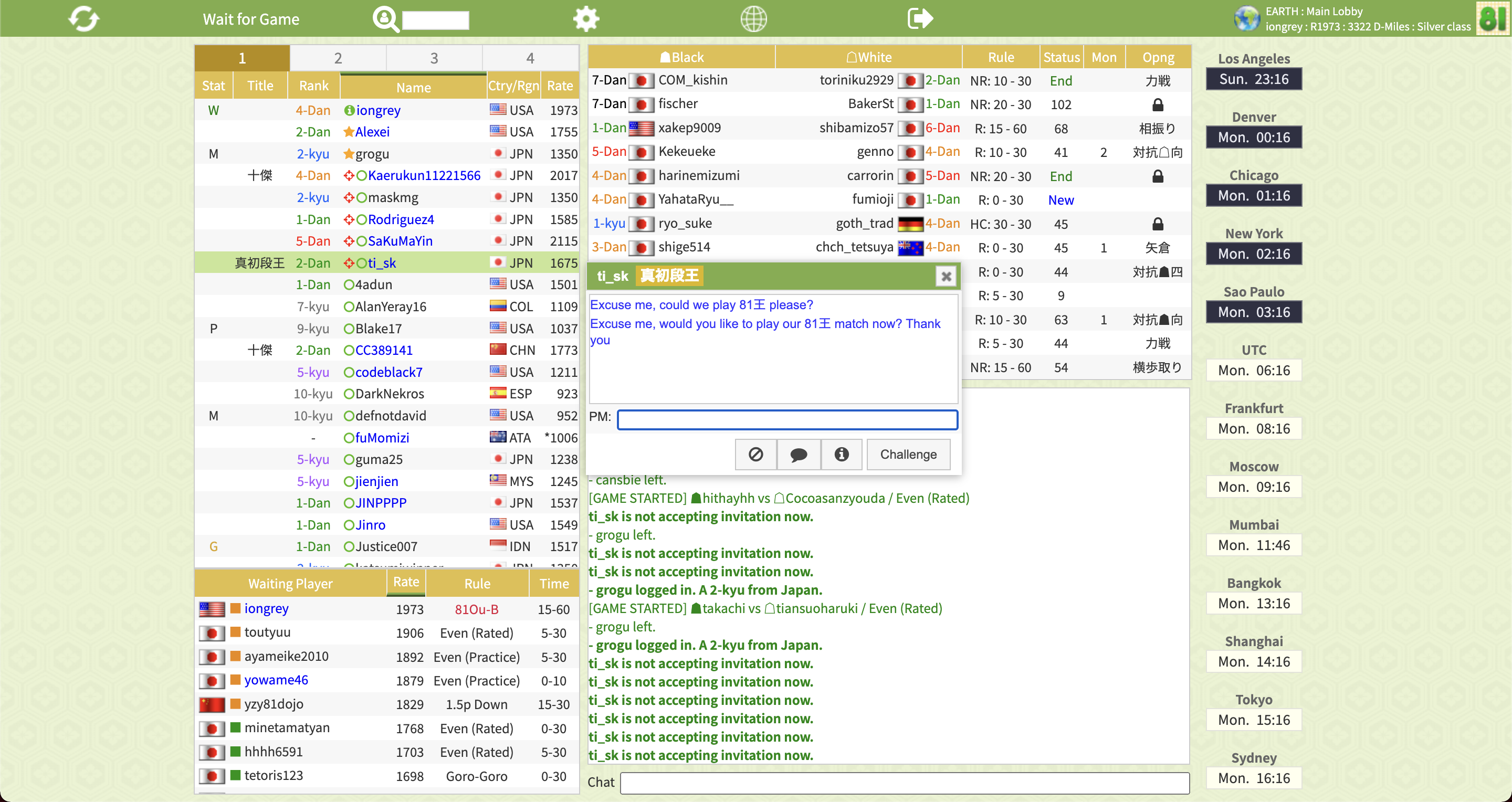Image resolution: width=1512 pixels, height=802 pixels.
Task: Click the star icon beside grogu
Action: 349,154
